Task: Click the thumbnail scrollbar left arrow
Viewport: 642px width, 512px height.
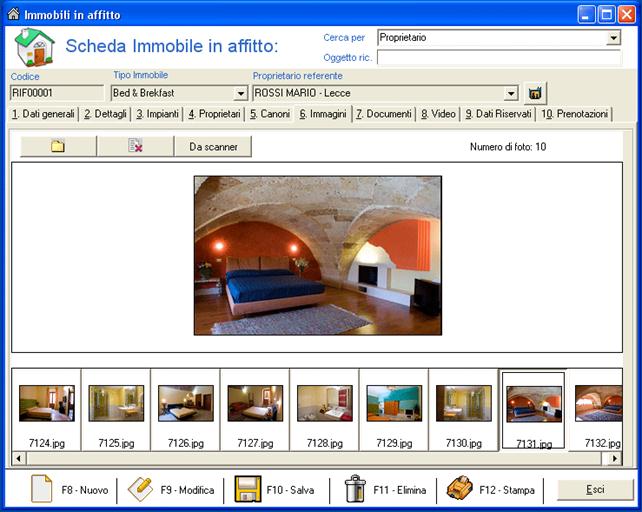Action: coord(18,458)
